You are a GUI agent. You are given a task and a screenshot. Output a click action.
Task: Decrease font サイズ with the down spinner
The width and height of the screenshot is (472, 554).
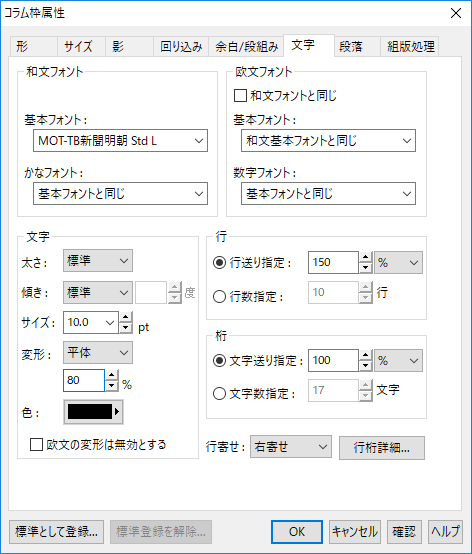[x=126, y=328]
